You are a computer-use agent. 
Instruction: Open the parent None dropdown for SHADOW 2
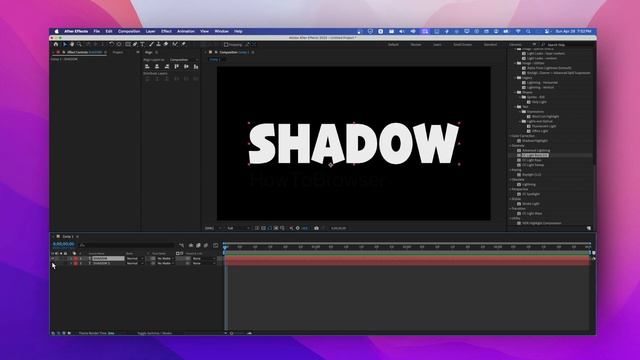[204, 263]
